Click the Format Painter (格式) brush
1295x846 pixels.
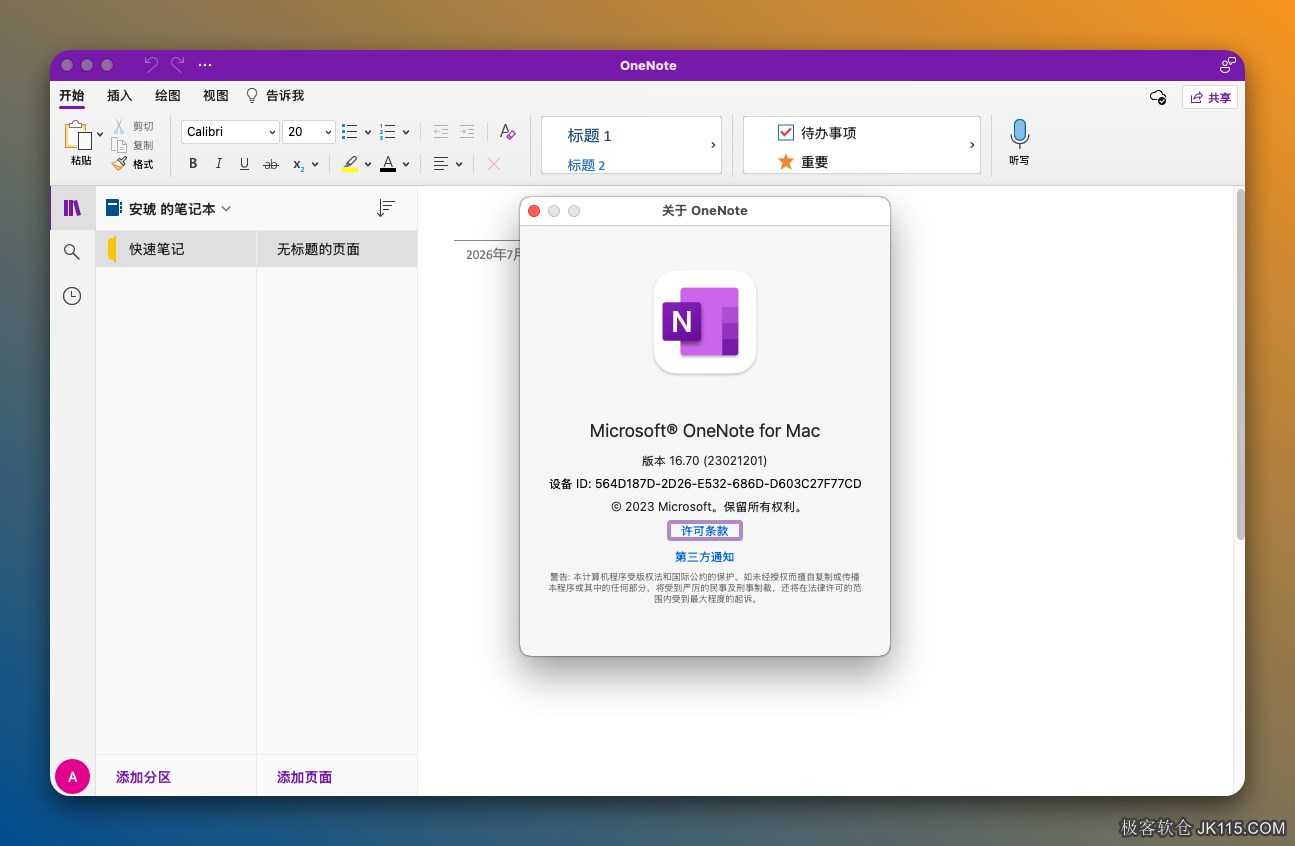119,163
